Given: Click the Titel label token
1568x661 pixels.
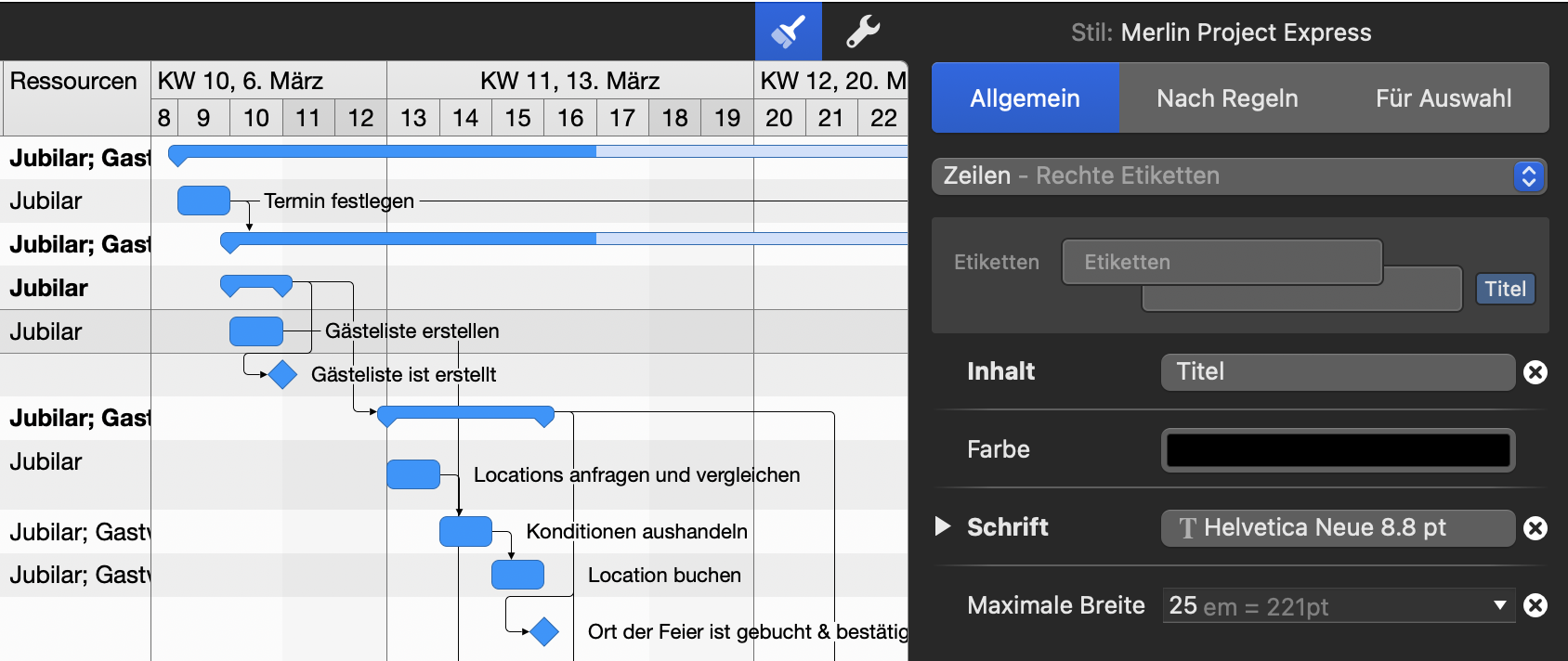Looking at the screenshot, I should coord(1505,289).
